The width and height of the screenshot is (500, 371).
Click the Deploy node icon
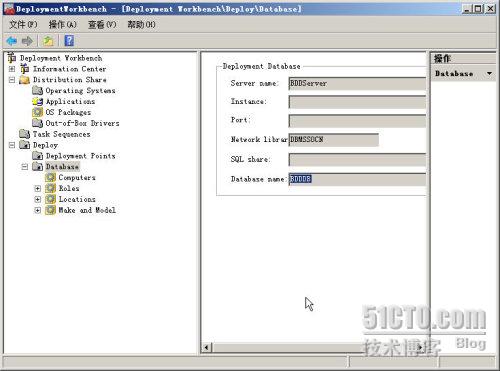[x=25, y=145]
